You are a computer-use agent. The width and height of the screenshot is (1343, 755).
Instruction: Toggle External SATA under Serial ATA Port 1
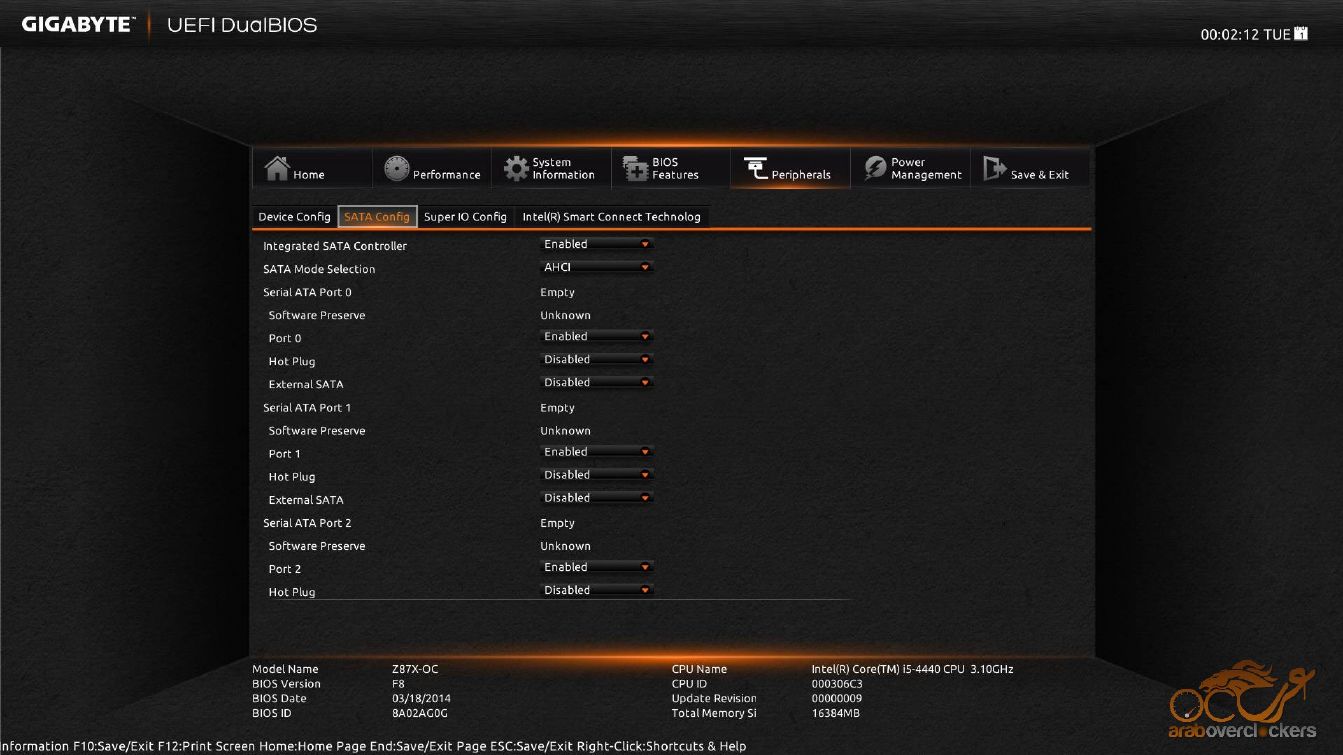click(597, 498)
